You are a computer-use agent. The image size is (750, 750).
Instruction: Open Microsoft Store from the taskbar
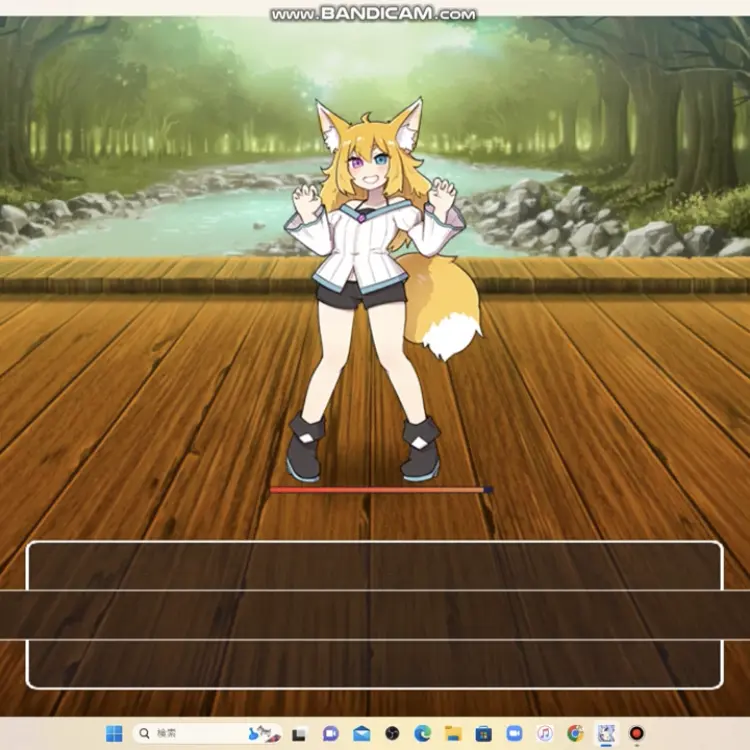(x=484, y=733)
